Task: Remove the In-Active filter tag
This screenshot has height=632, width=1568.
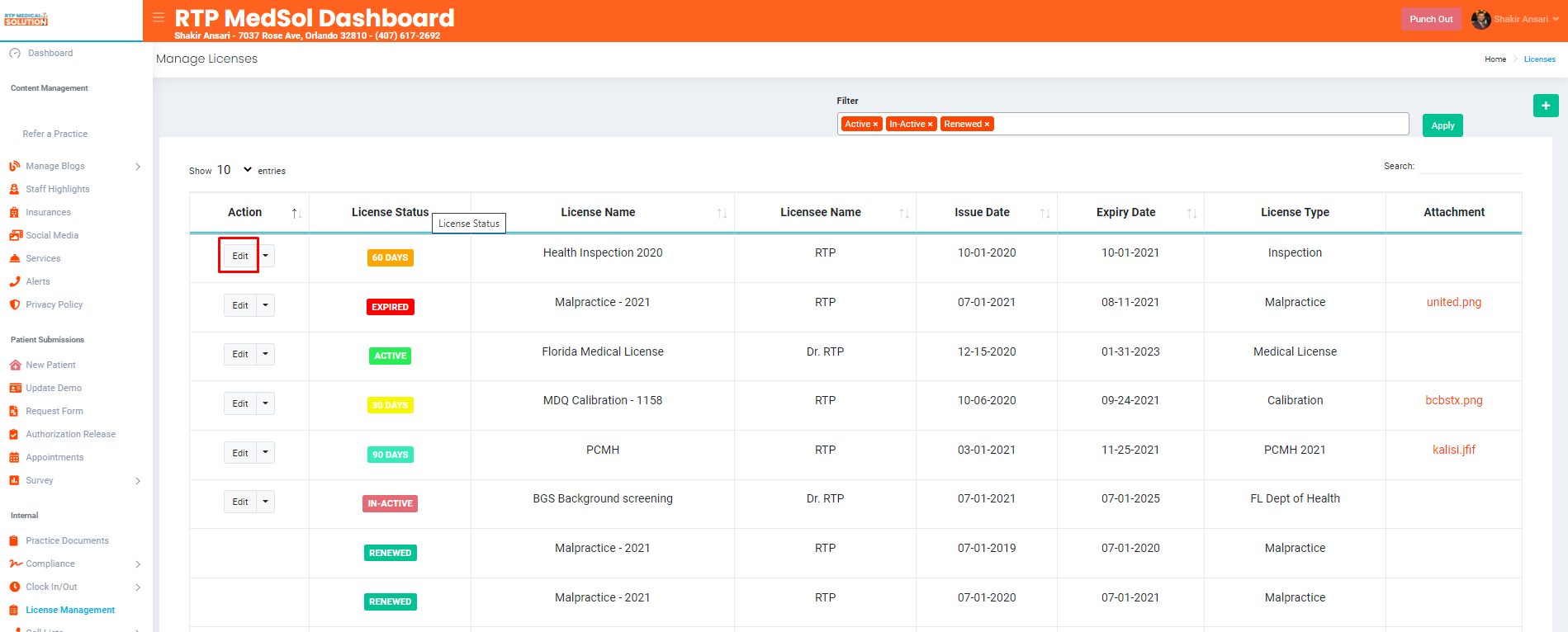Action: 930,125
